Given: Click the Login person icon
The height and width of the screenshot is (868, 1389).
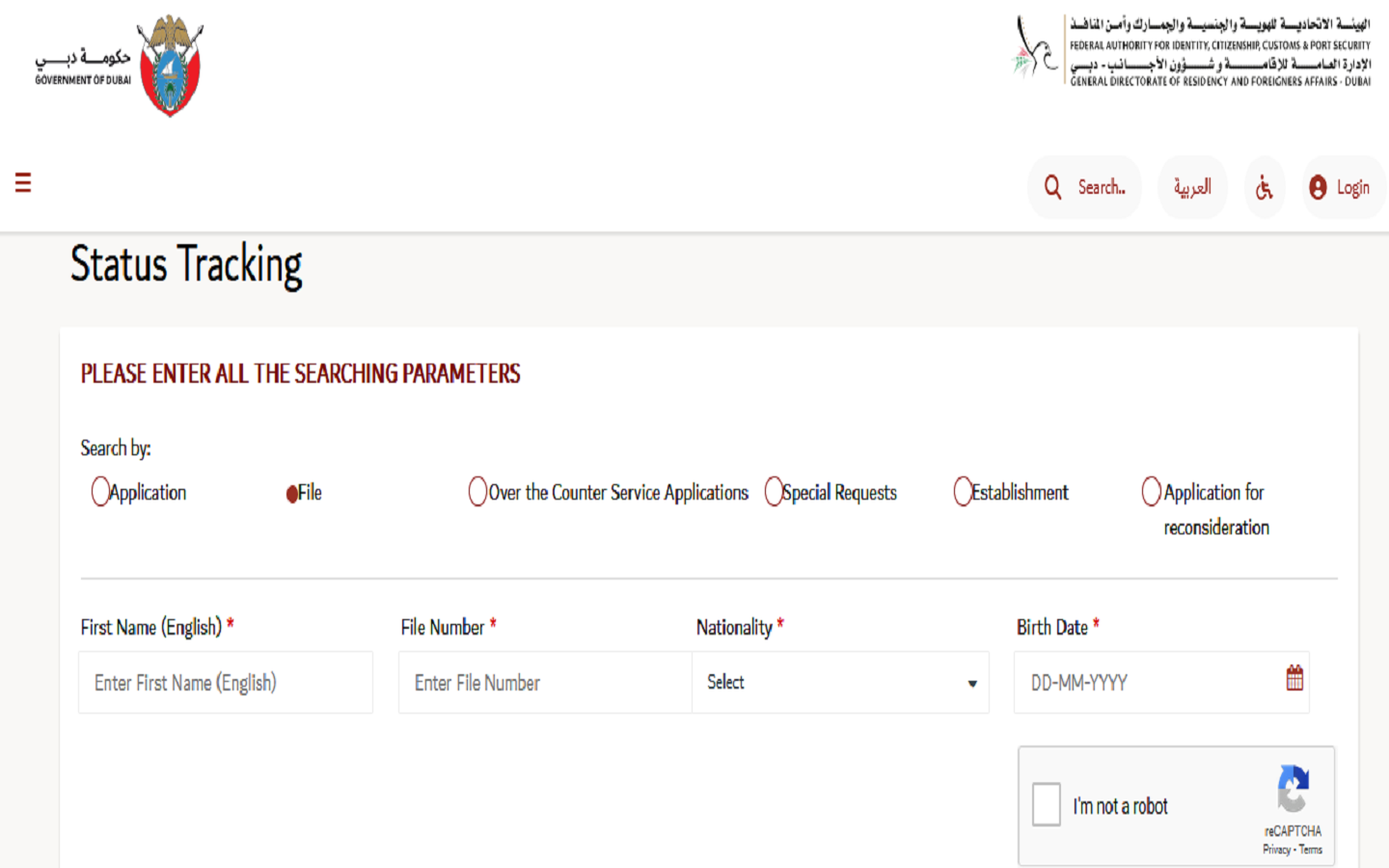Looking at the screenshot, I should point(1319,187).
